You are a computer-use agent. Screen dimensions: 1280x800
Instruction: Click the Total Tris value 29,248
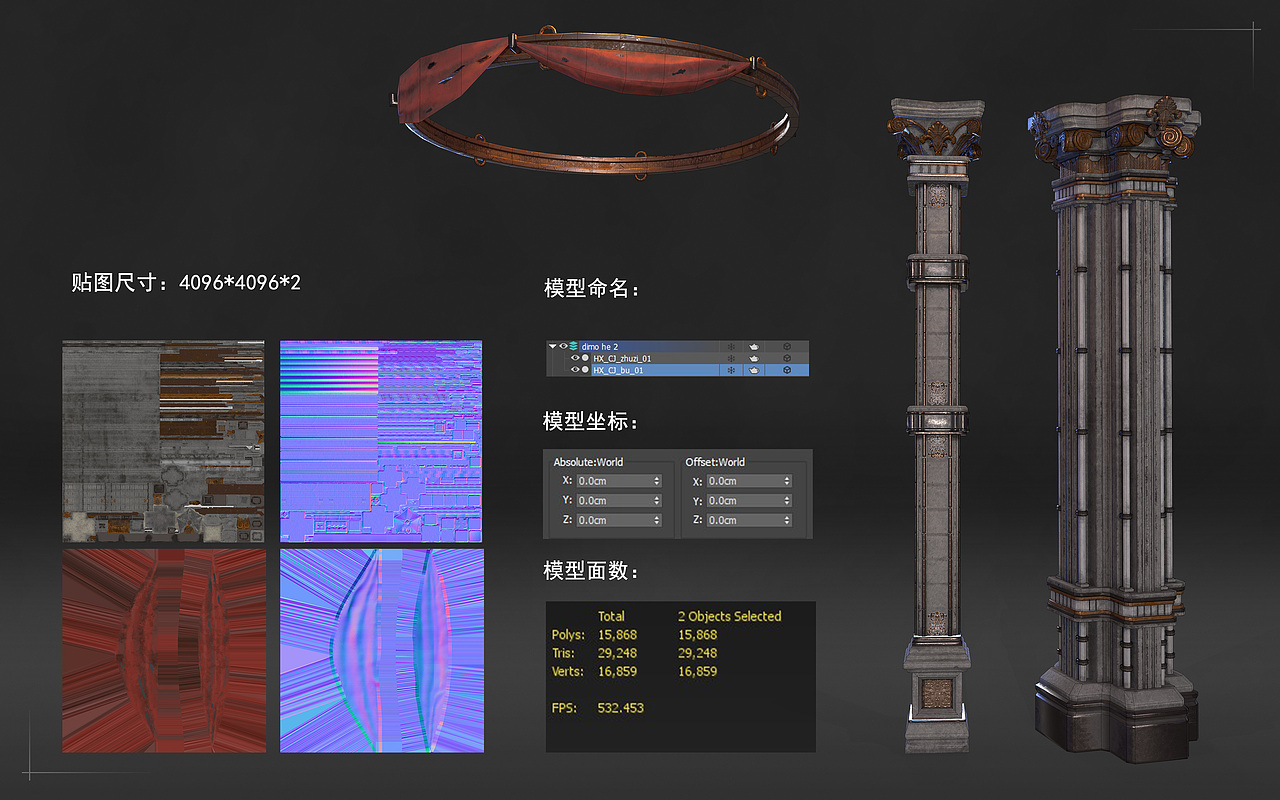(x=617, y=653)
